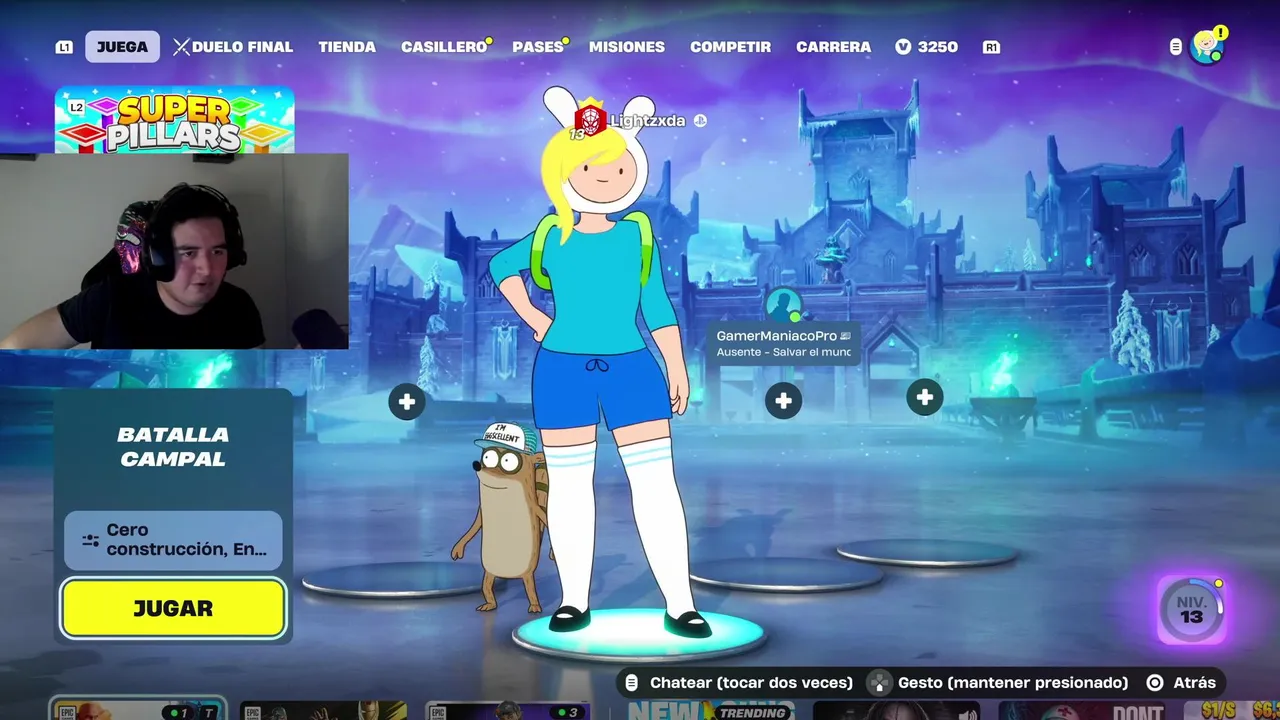Open the PASES tab
Image resolution: width=1280 pixels, height=720 pixels.
point(538,47)
